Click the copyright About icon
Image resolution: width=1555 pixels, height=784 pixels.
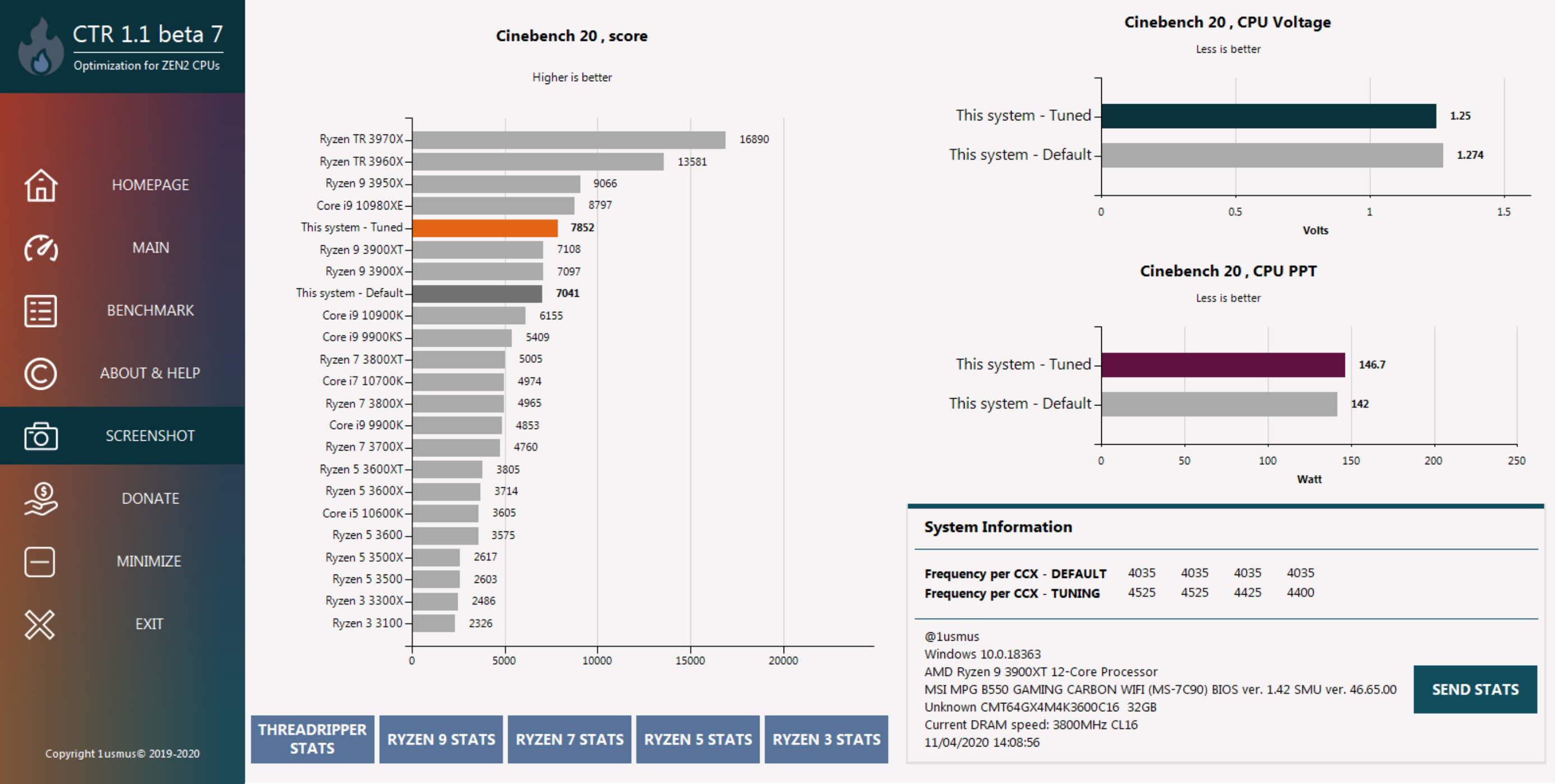40,374
